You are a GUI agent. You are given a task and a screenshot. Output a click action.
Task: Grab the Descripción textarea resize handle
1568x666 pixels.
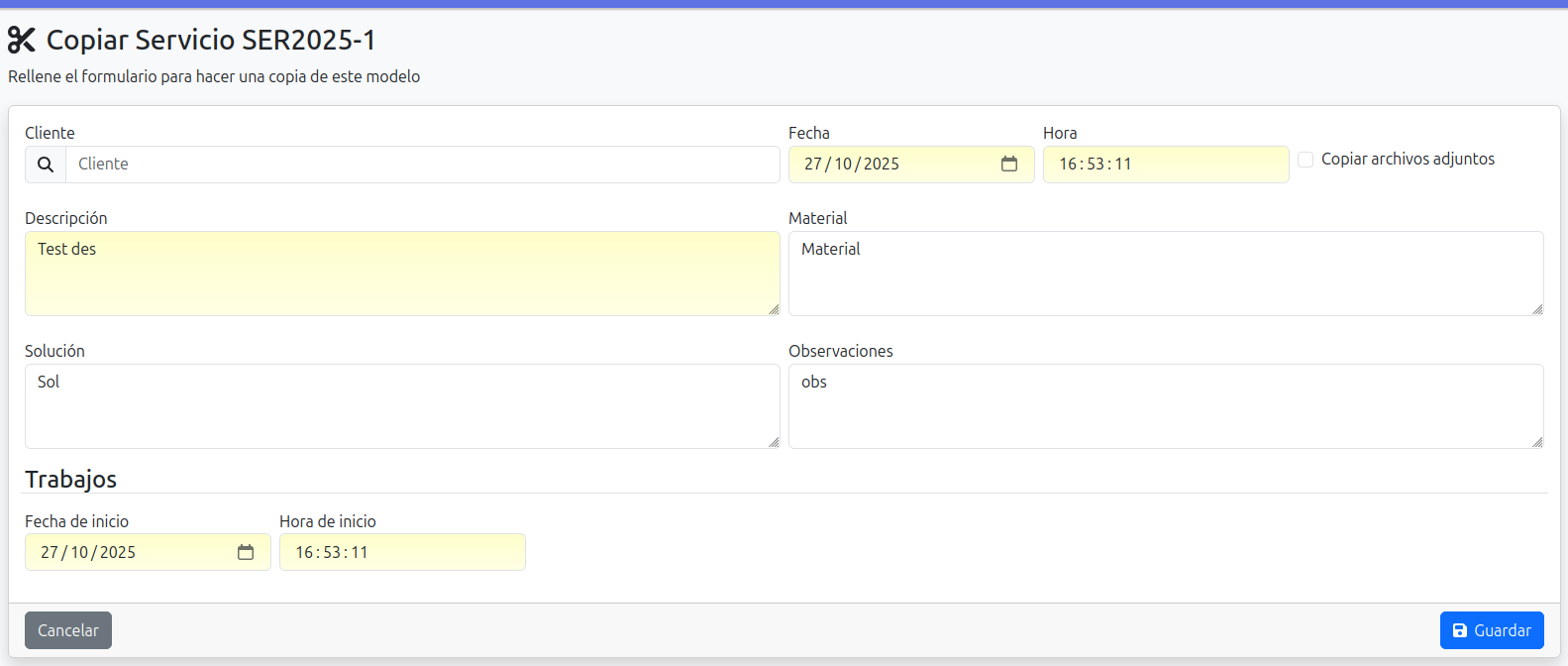click(774, 309)
